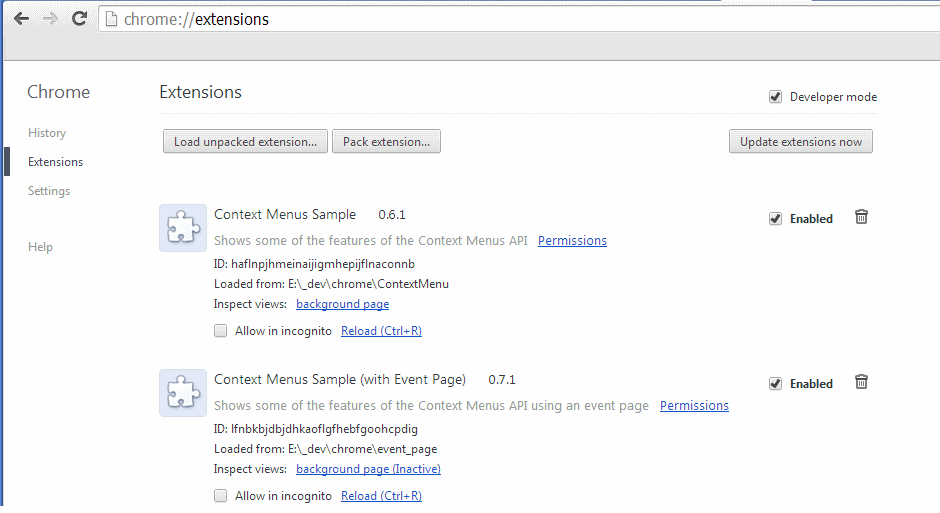This screenshot has height=513, width=940.
Task: Open Help from the sidebar
Action: (x=41, y=247)
